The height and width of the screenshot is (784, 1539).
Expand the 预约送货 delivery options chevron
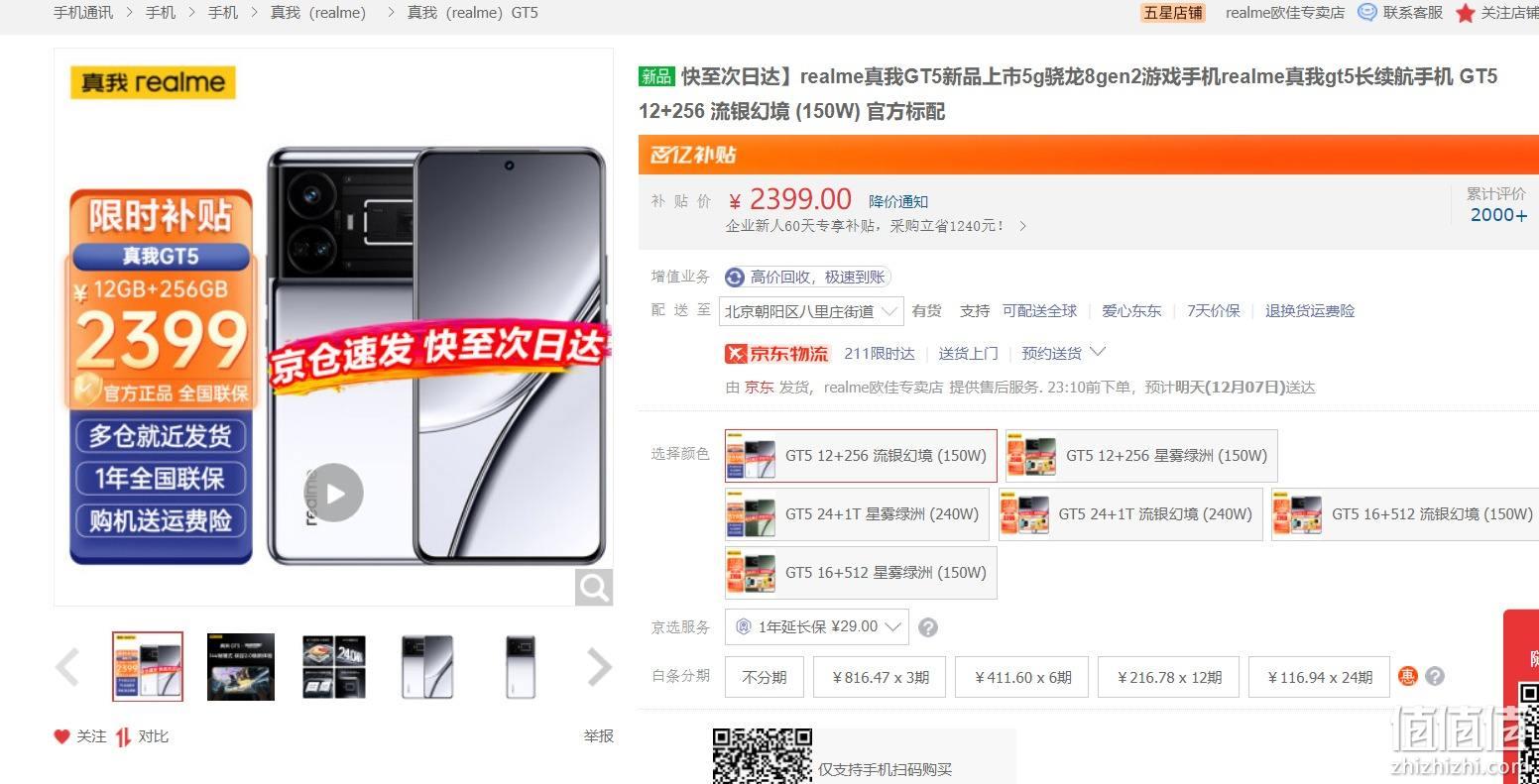(1098, 352)
